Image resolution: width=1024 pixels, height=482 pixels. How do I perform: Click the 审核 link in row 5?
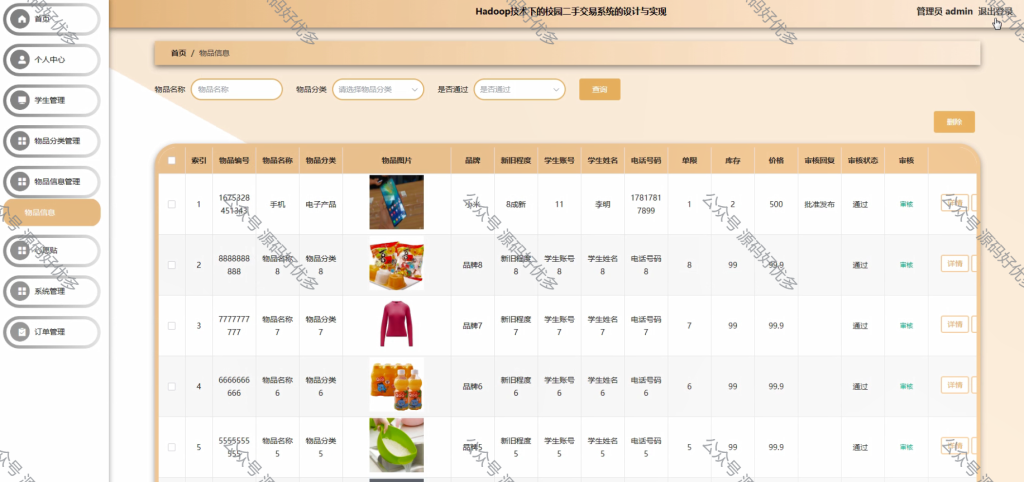[x=906, y=447]
